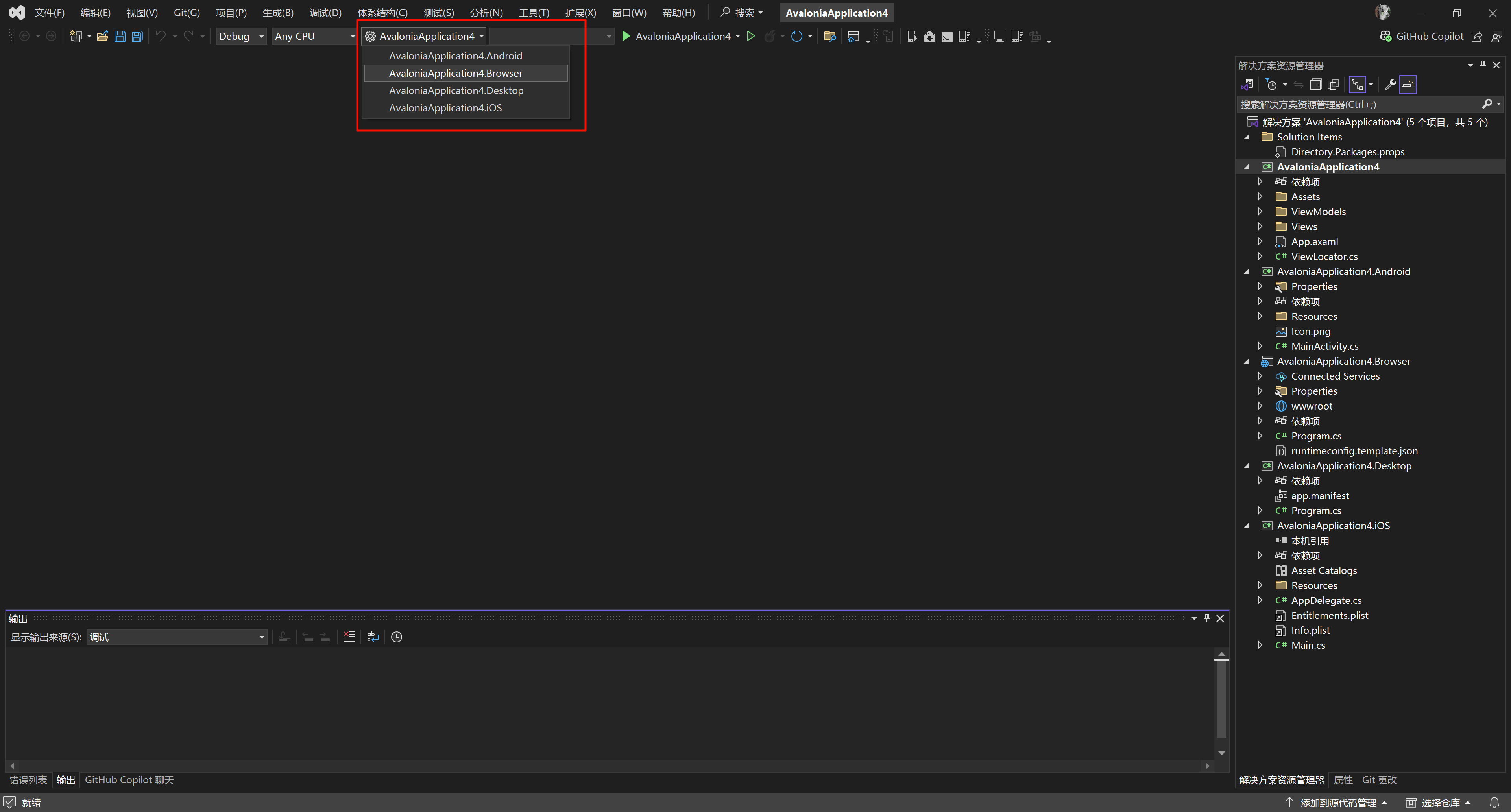This screenshot has height=812, width=1511.
Task: Click the wrench Properties icon
Action: [x=1390, y=85]
